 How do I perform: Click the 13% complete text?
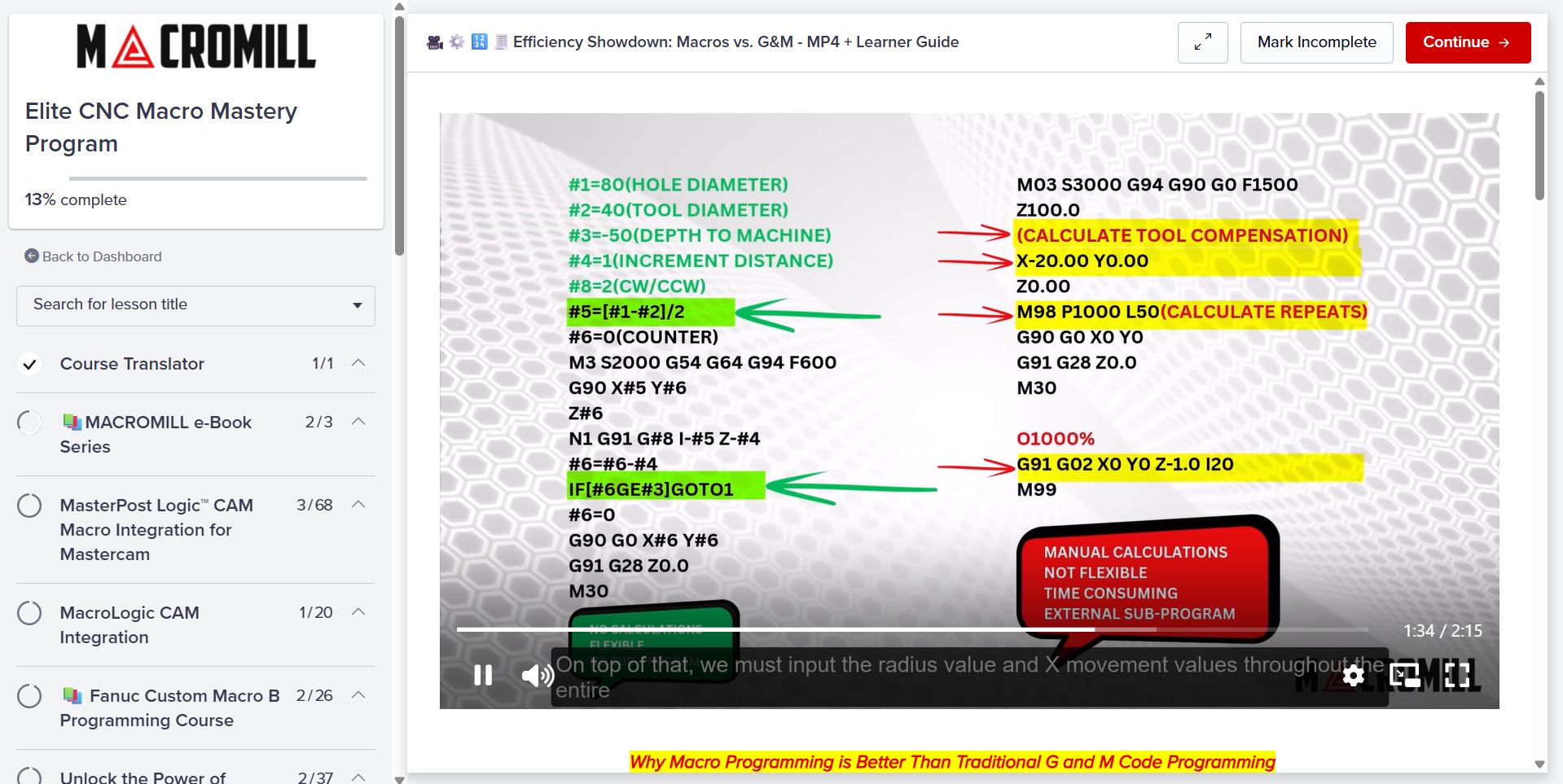tap(76, 199)
